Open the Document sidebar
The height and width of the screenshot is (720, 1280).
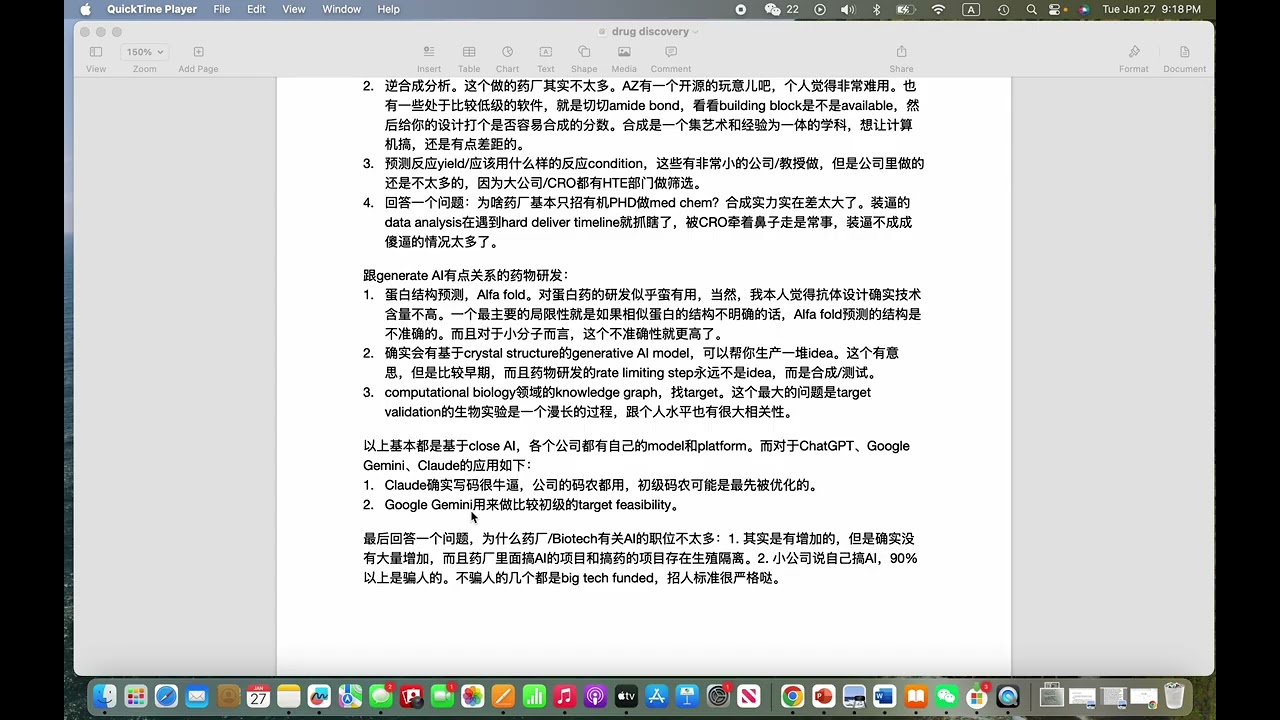coord(1184,59)
